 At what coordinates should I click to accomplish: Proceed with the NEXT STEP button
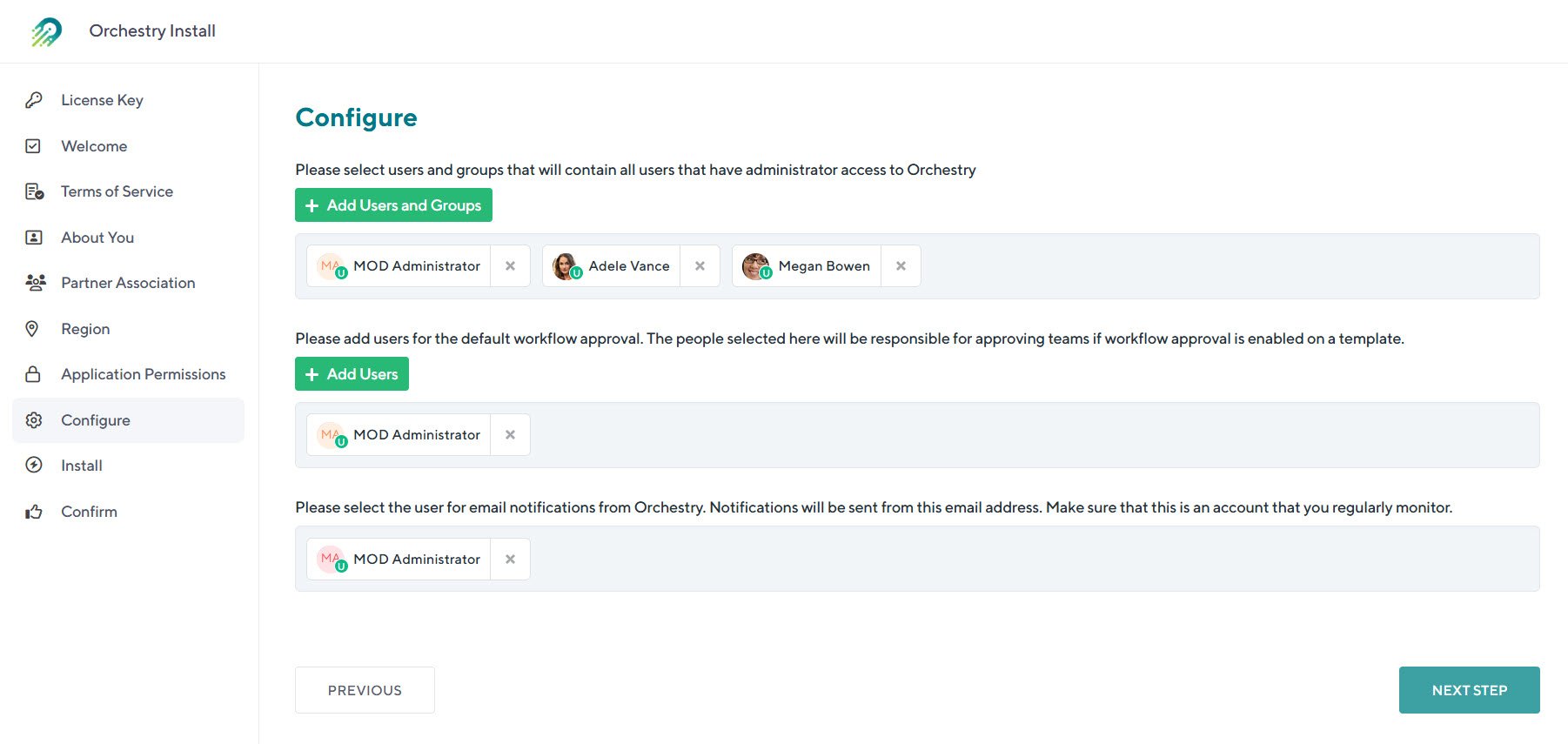click(x=1470, y=690)
